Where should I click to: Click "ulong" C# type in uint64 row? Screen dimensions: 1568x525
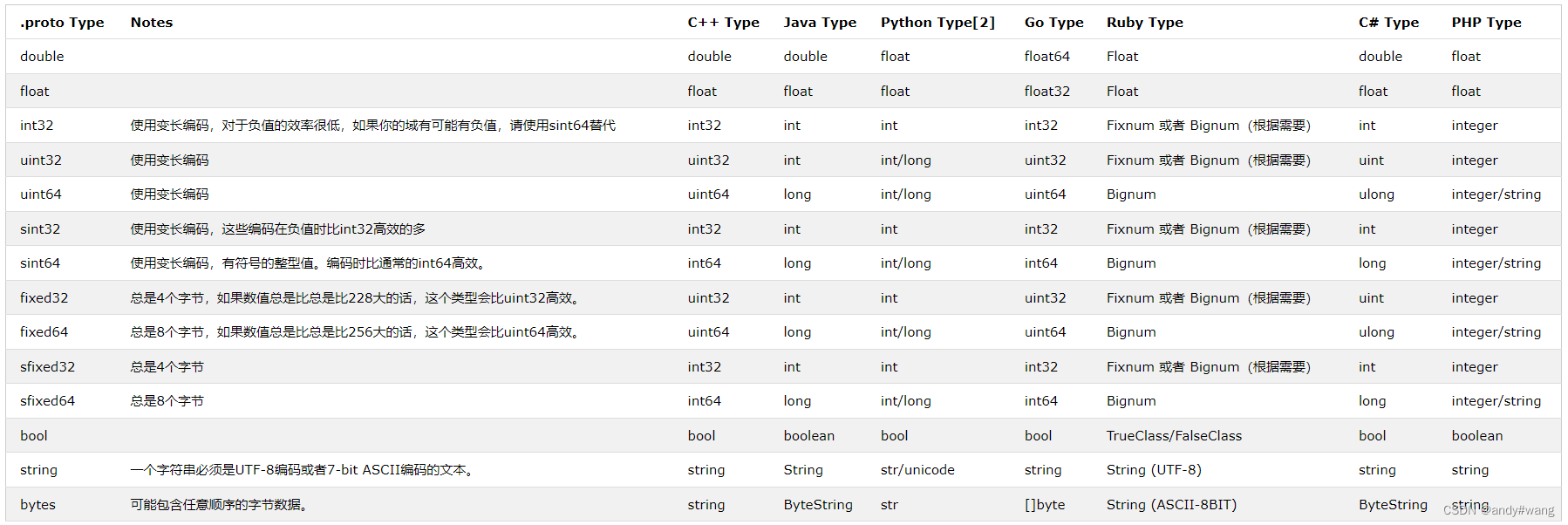click(1376, 194)
